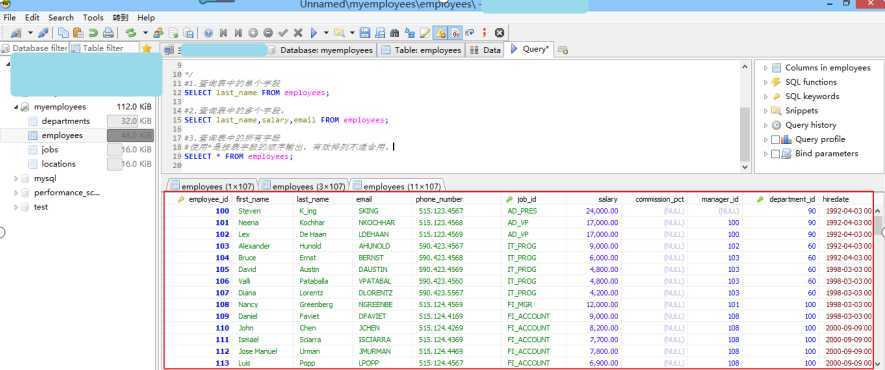Open the Tools menu
Image resolution: width=885 pixels, height=370 pixels.
tap(93, 18)
